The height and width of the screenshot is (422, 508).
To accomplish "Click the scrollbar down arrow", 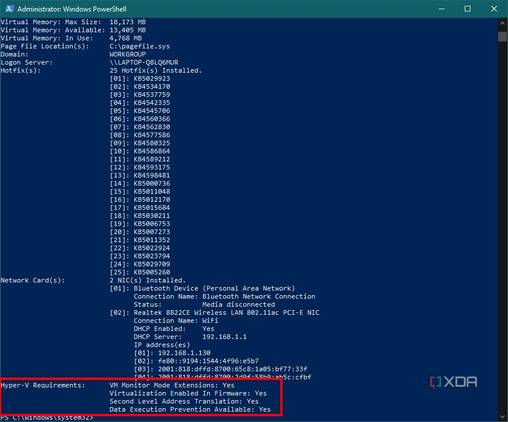I will 502,417.
